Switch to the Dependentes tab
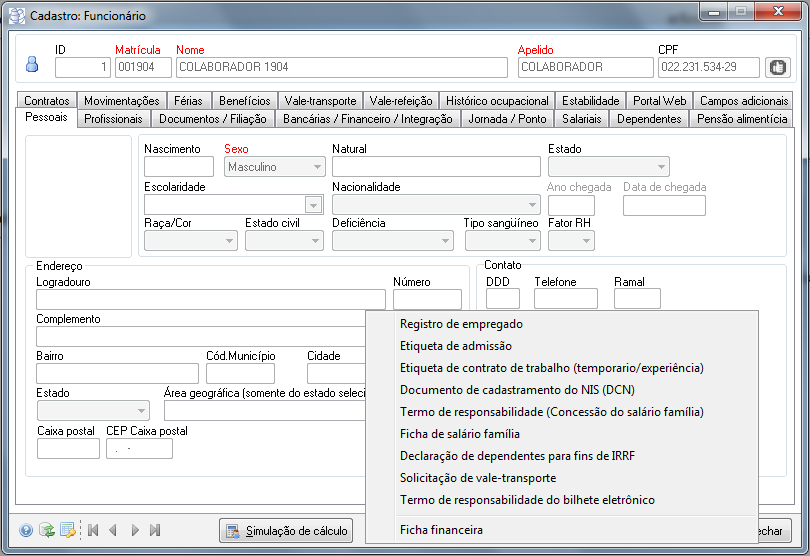Image resolution: width=810 pixels, height=556 pixels. (649, 119)
